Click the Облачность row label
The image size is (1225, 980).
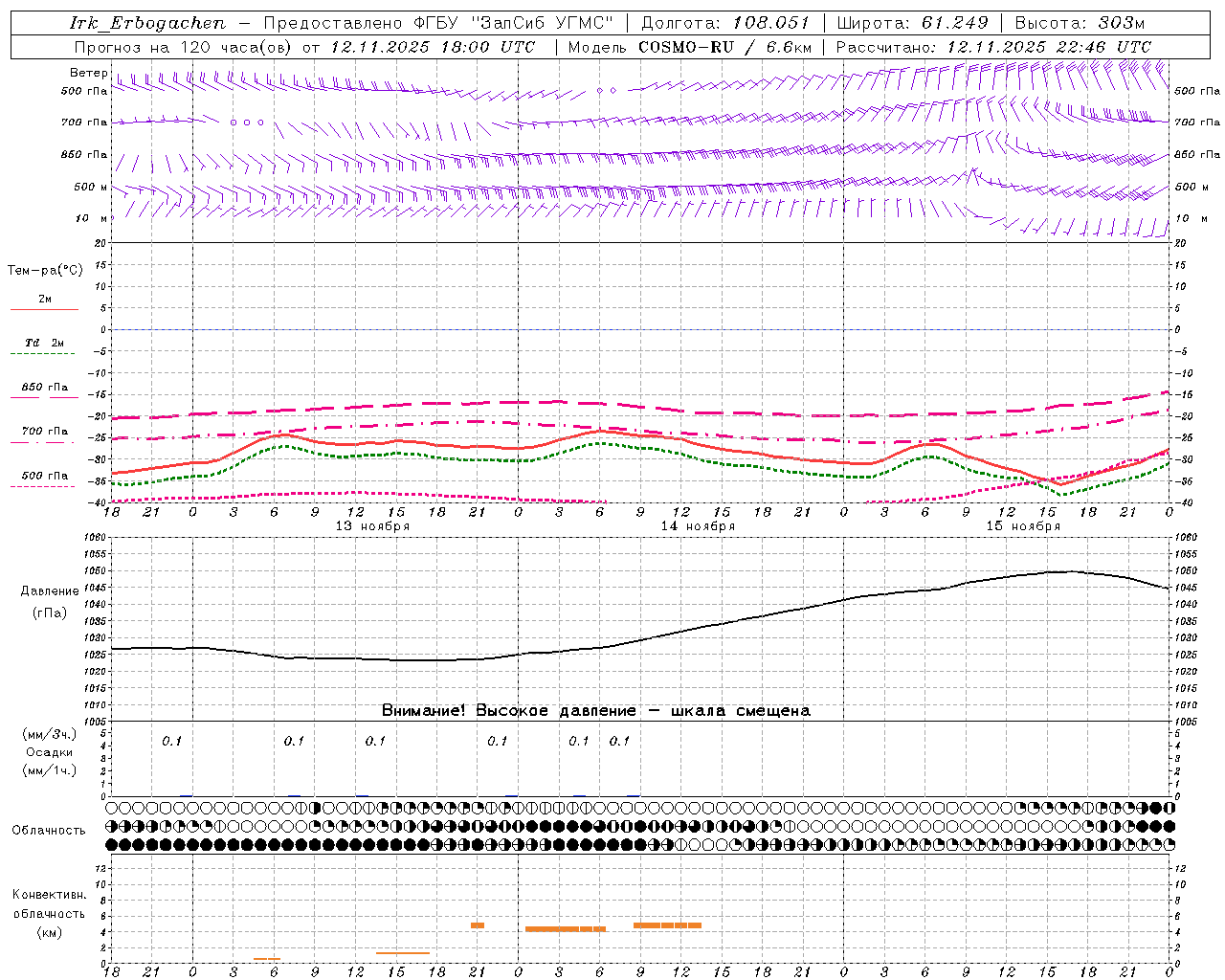49,831
